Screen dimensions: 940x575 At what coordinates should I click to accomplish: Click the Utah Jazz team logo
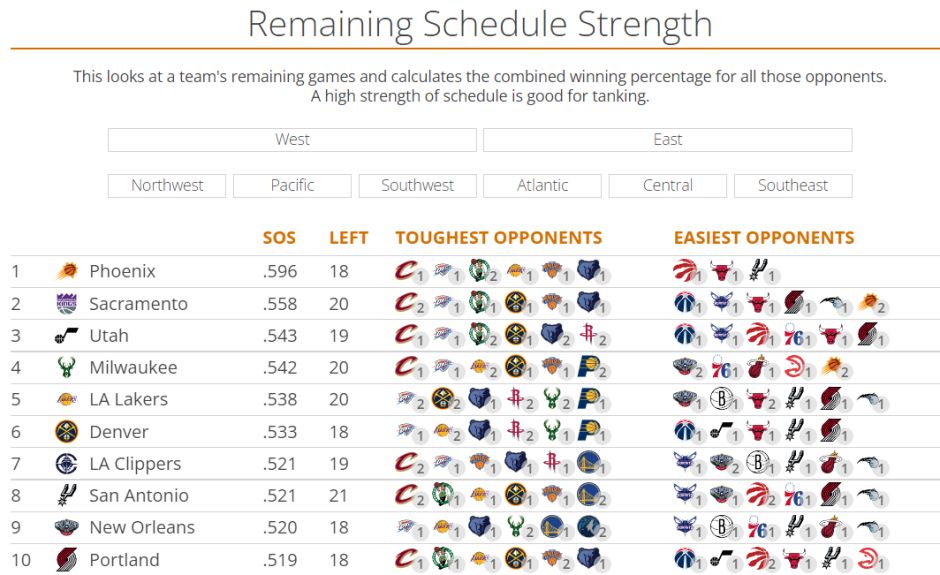point(67,336)
